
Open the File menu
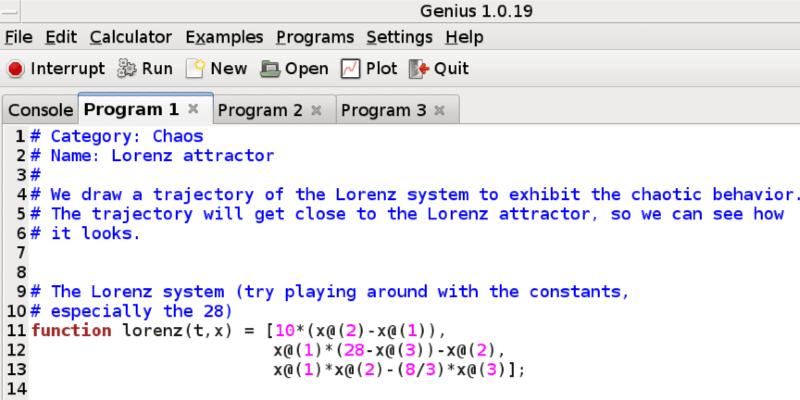point(19,37)
